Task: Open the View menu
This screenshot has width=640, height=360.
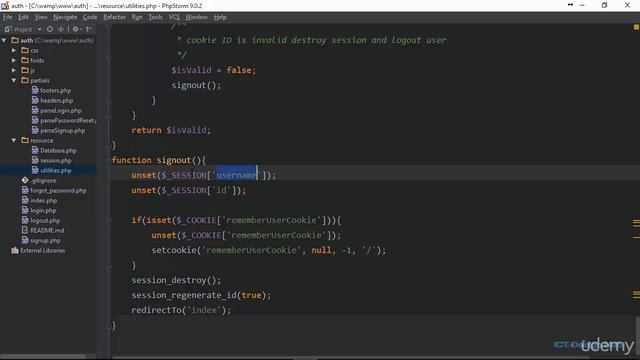Action: [x=41, y=17]
